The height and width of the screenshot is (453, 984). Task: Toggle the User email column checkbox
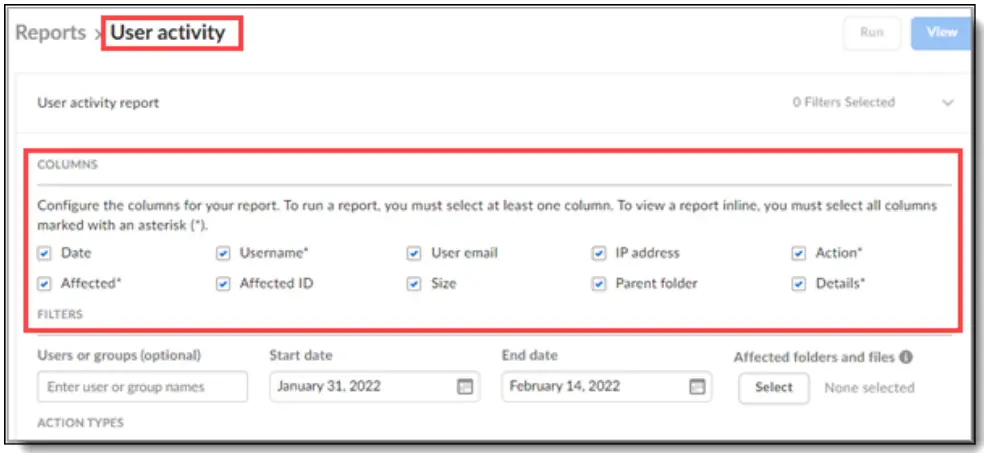point(414,253)
